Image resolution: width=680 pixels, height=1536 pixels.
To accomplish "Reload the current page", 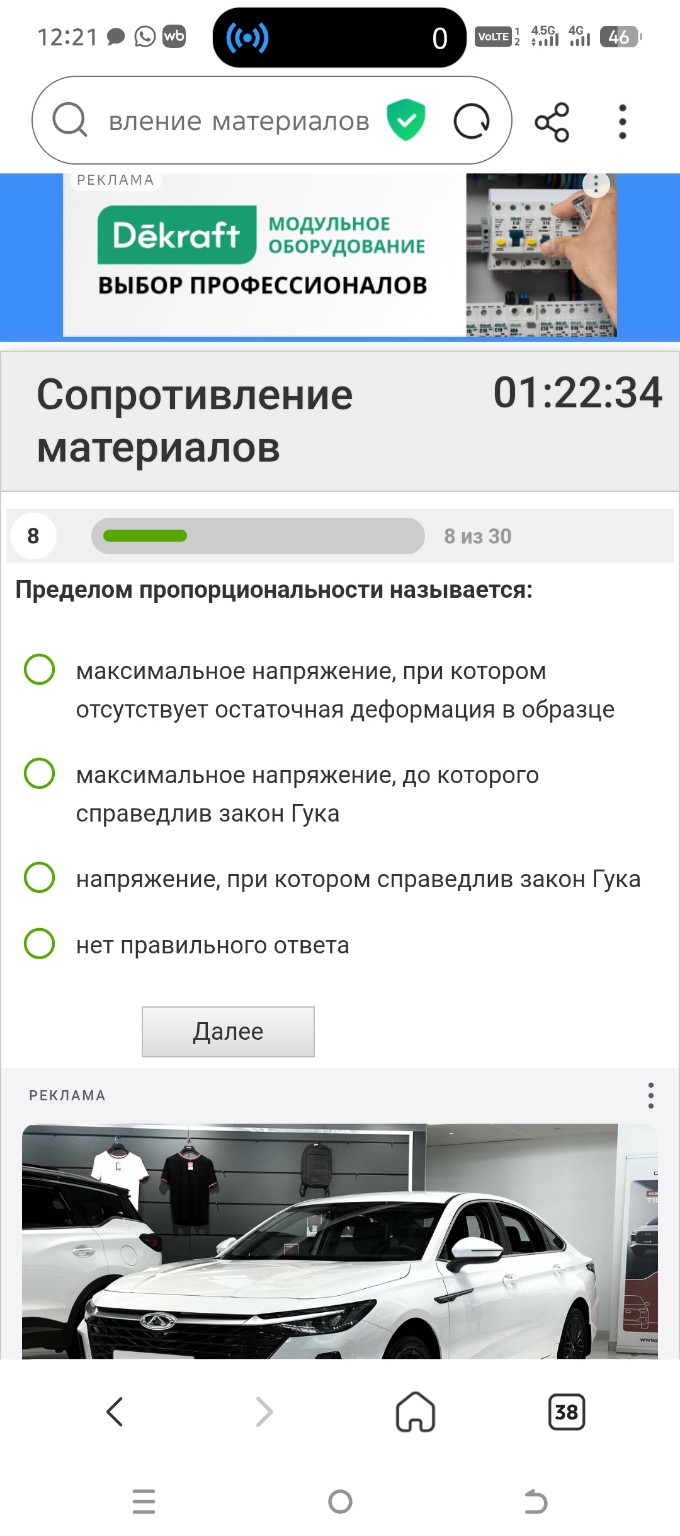I will tap(472, 120).
